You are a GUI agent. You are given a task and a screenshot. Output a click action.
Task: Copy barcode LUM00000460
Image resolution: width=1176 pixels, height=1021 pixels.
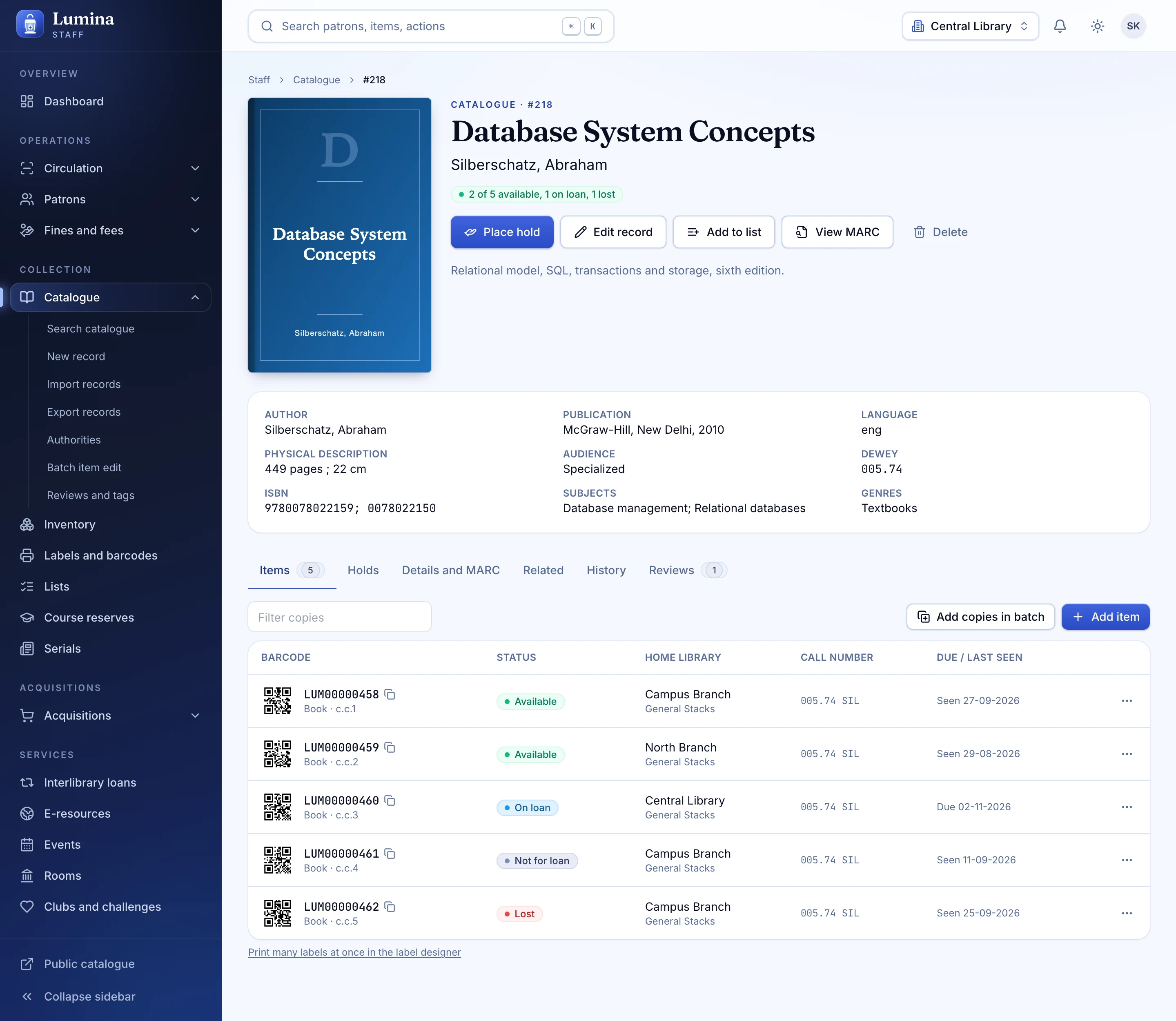click(390, 800)
